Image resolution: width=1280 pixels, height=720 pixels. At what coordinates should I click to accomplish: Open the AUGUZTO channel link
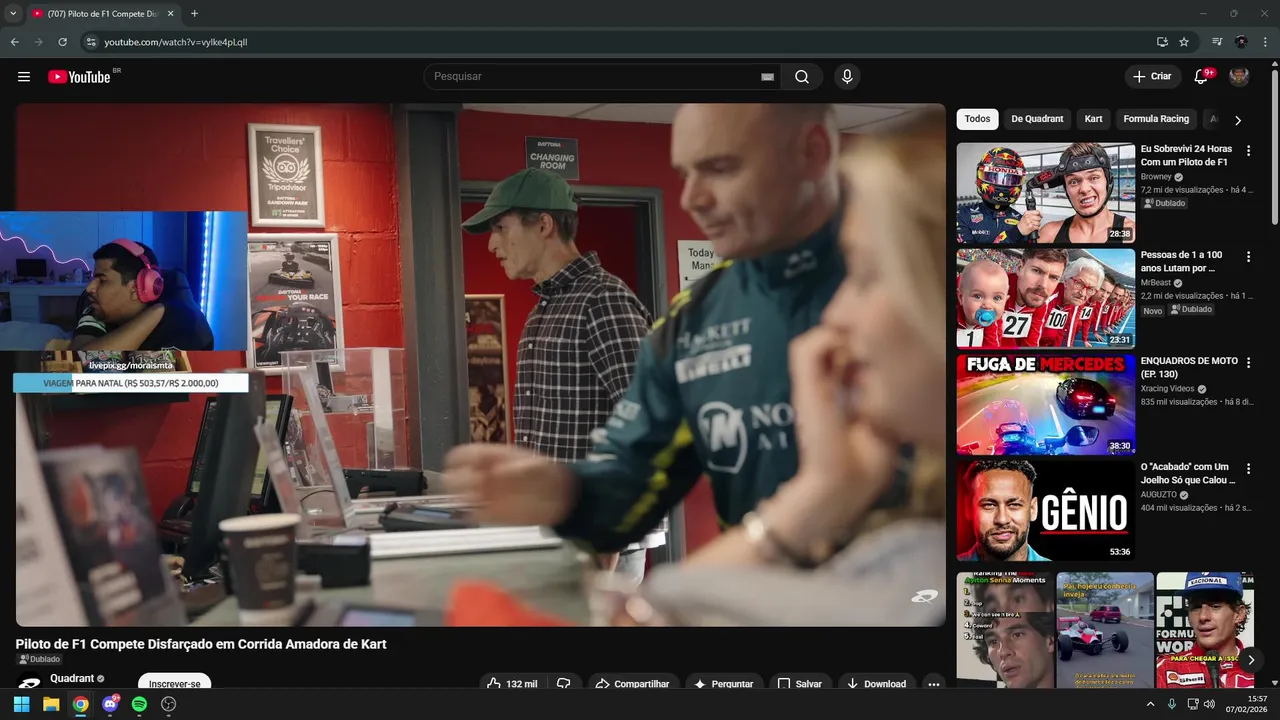click(1158, 495)
